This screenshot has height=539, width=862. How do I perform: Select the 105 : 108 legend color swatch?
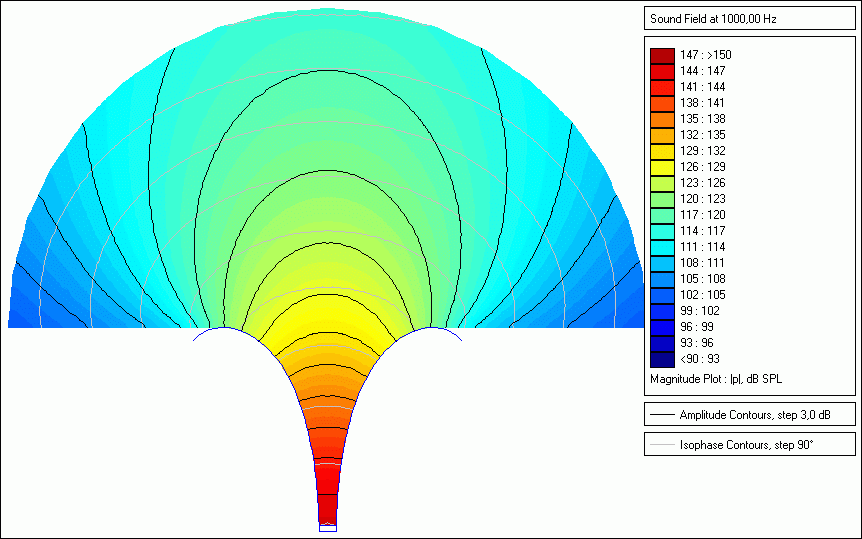(662, 279)
